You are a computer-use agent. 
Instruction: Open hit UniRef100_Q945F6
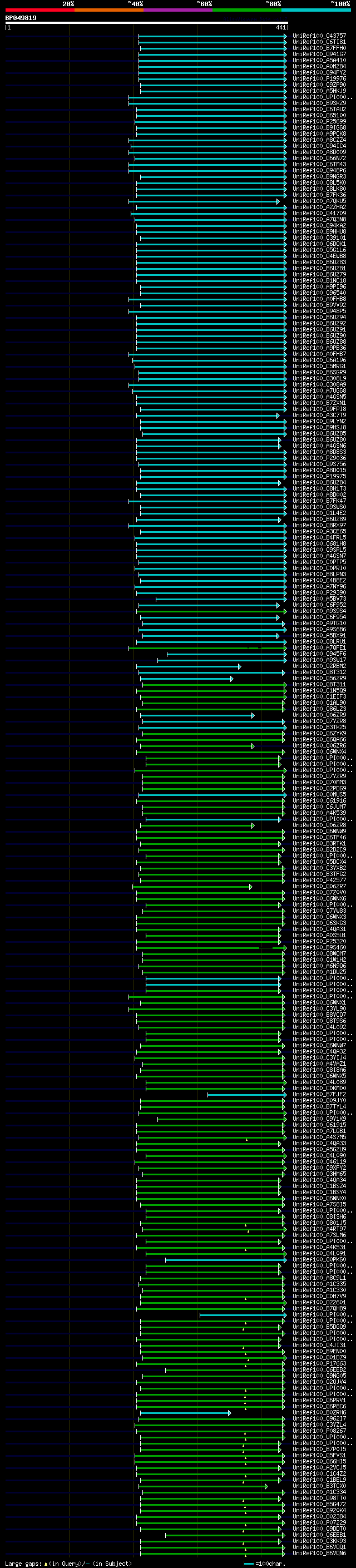(319, 654)
